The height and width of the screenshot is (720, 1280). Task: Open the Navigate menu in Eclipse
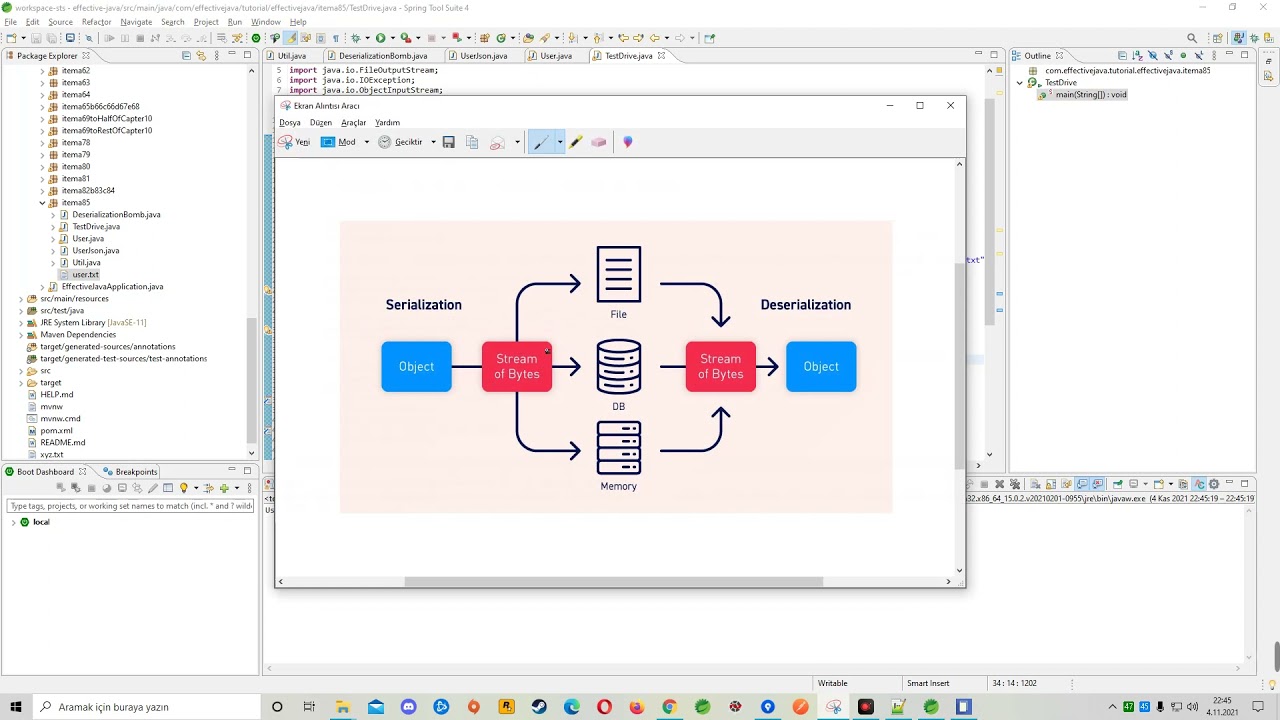(x=136, y=22)
